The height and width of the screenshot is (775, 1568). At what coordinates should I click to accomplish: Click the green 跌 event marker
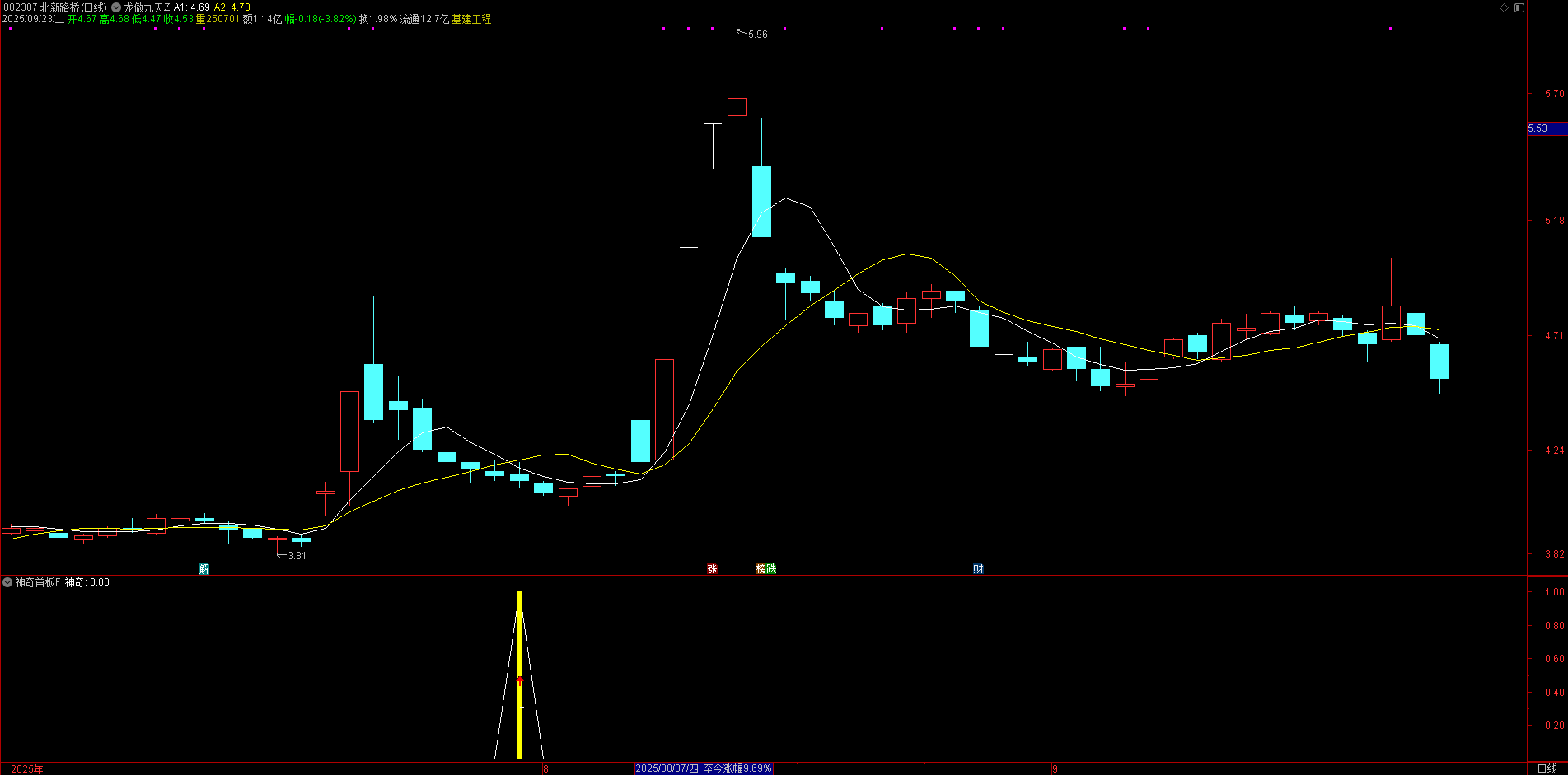click(x=771, y=569)
